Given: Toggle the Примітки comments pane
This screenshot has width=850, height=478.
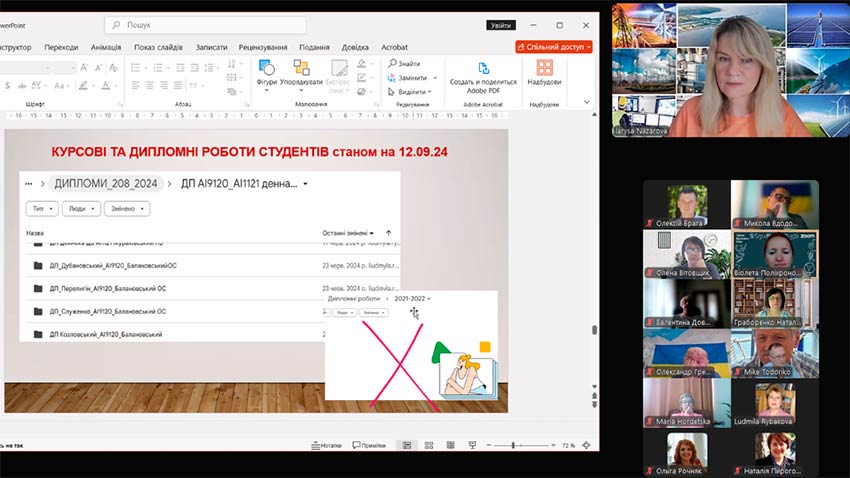Looking at the screenshot, I should 368,445.
